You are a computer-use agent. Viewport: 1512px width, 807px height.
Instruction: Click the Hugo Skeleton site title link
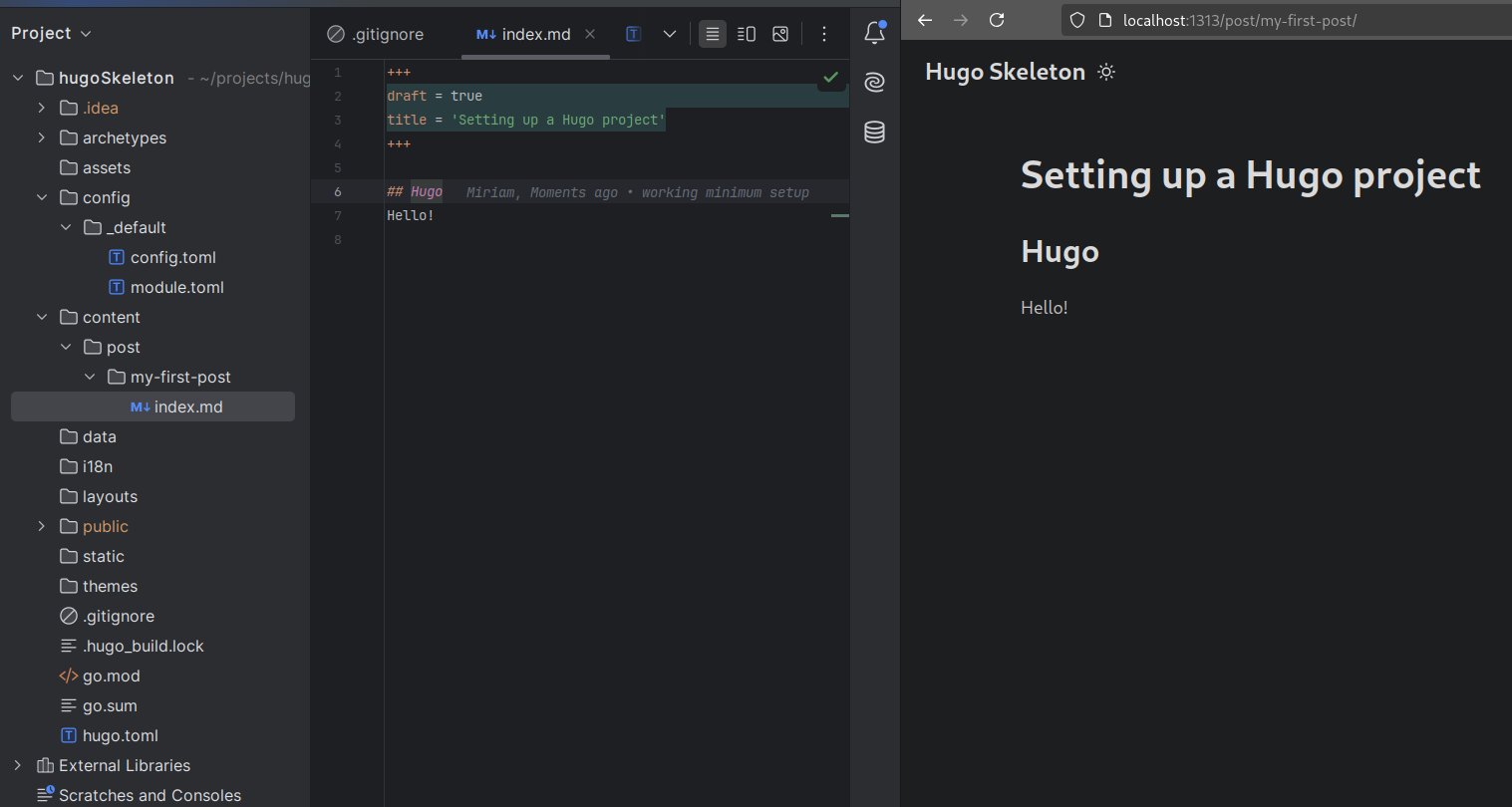tap(1005, 71)
